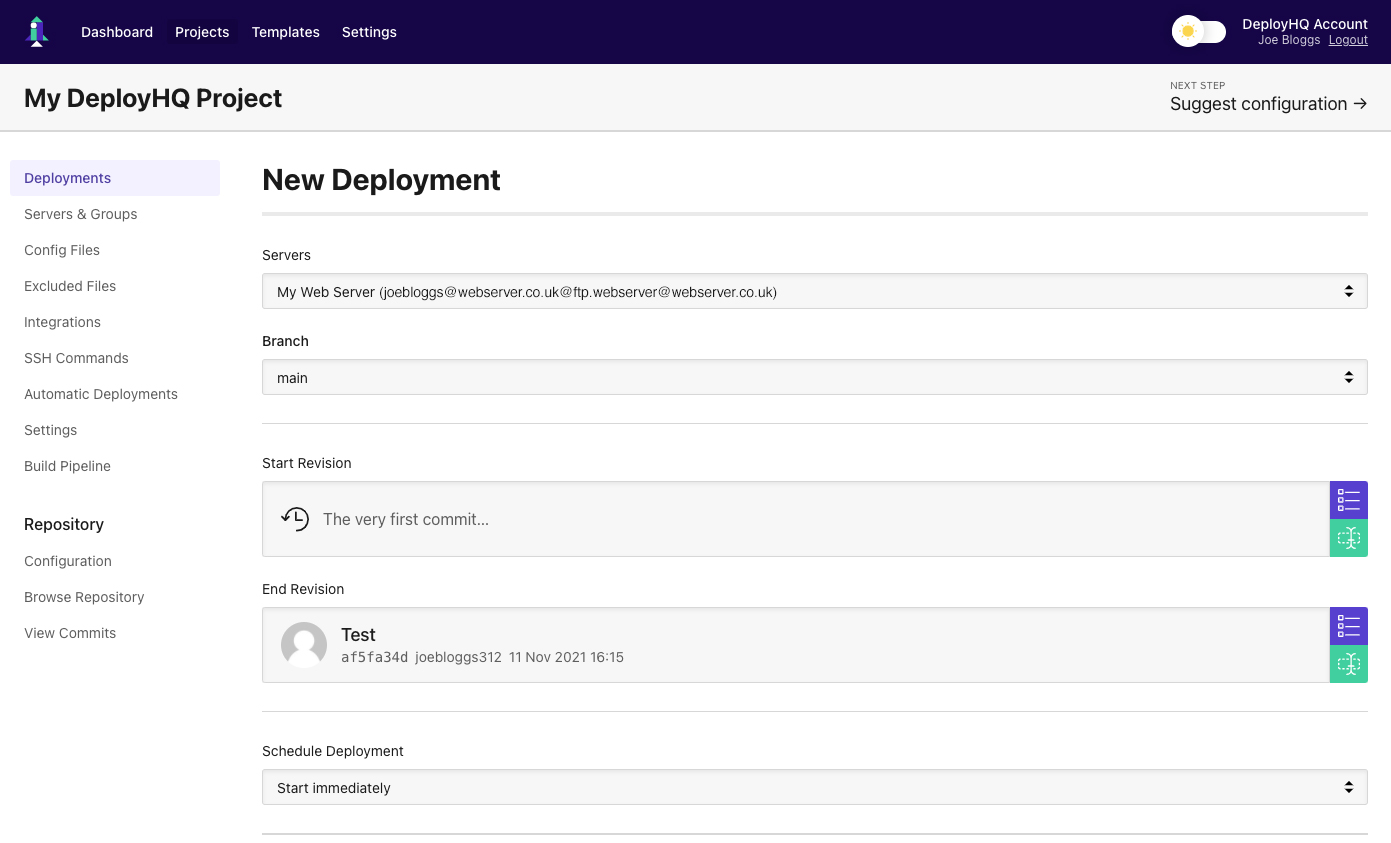
Task: Expand the Branch dropdown showing main
Action: pos(814,378)
